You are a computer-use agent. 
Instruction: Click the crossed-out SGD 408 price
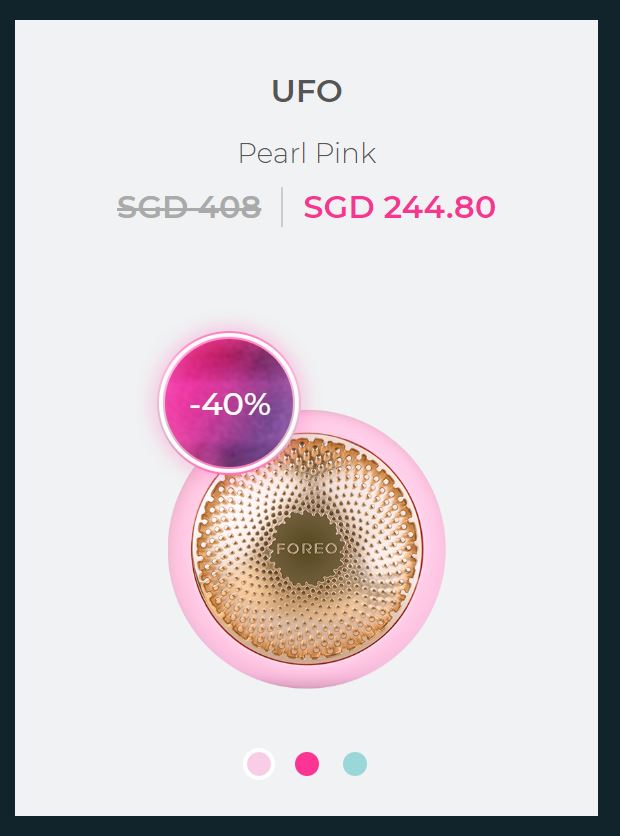click(189, 207)
